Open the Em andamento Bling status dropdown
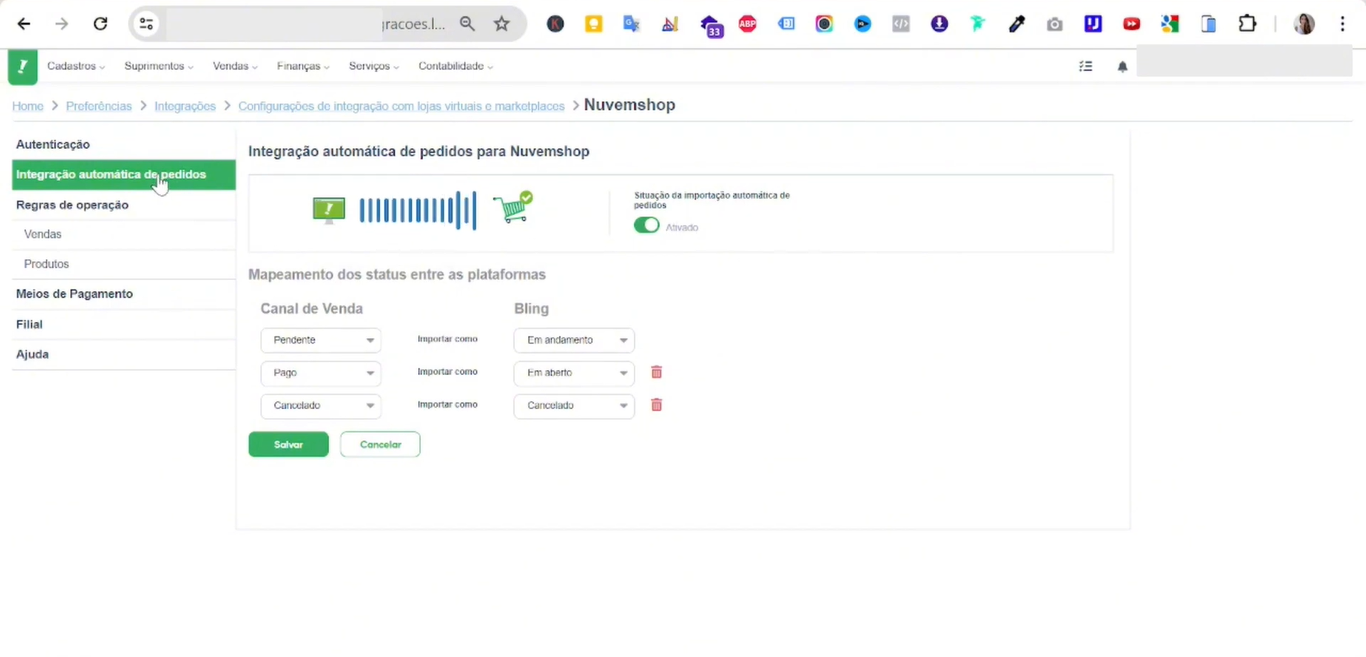Screen dimensions: 1366x657 point(574,340)
